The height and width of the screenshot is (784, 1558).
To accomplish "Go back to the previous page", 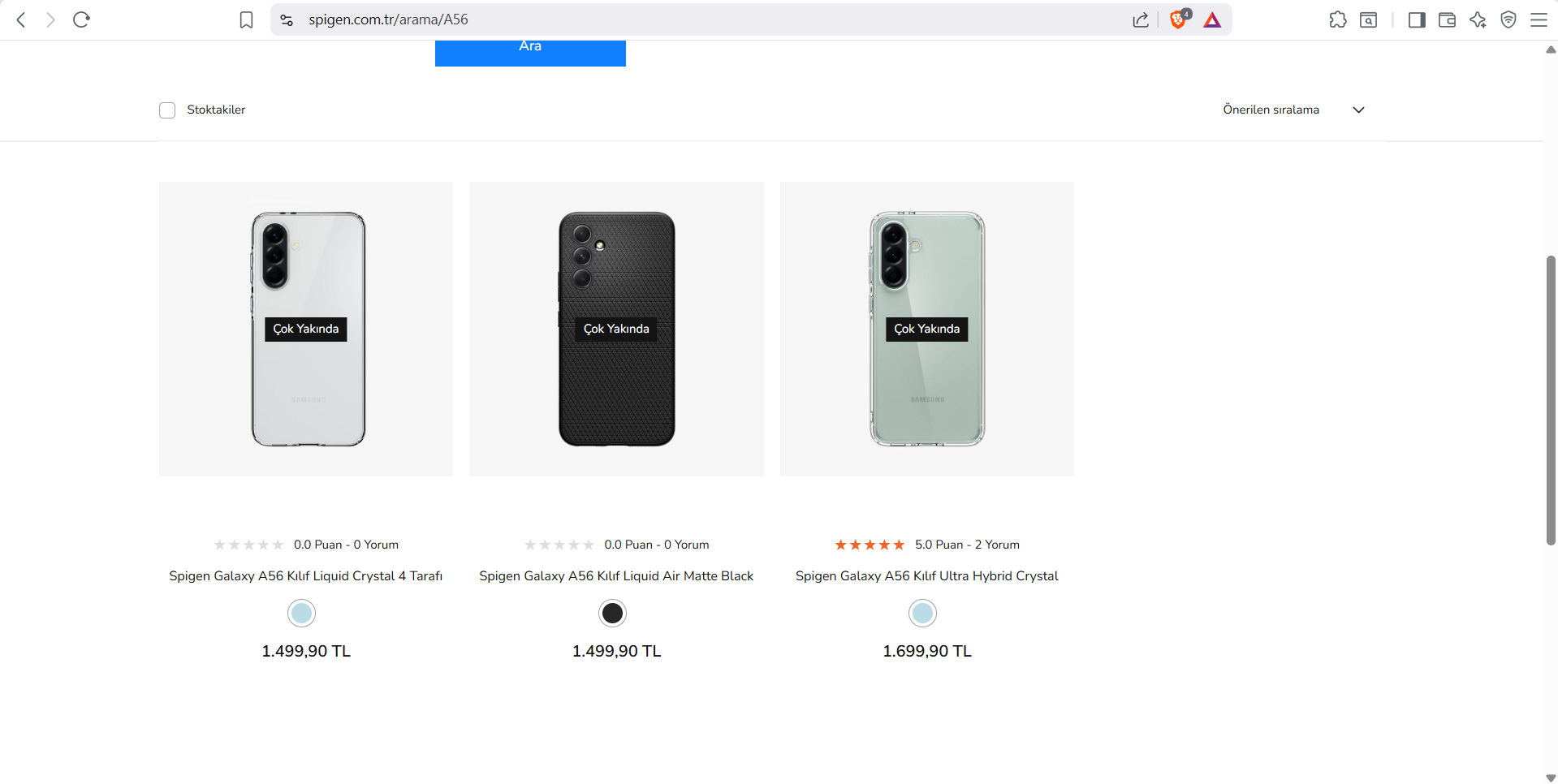I will (x=22, y=19).
